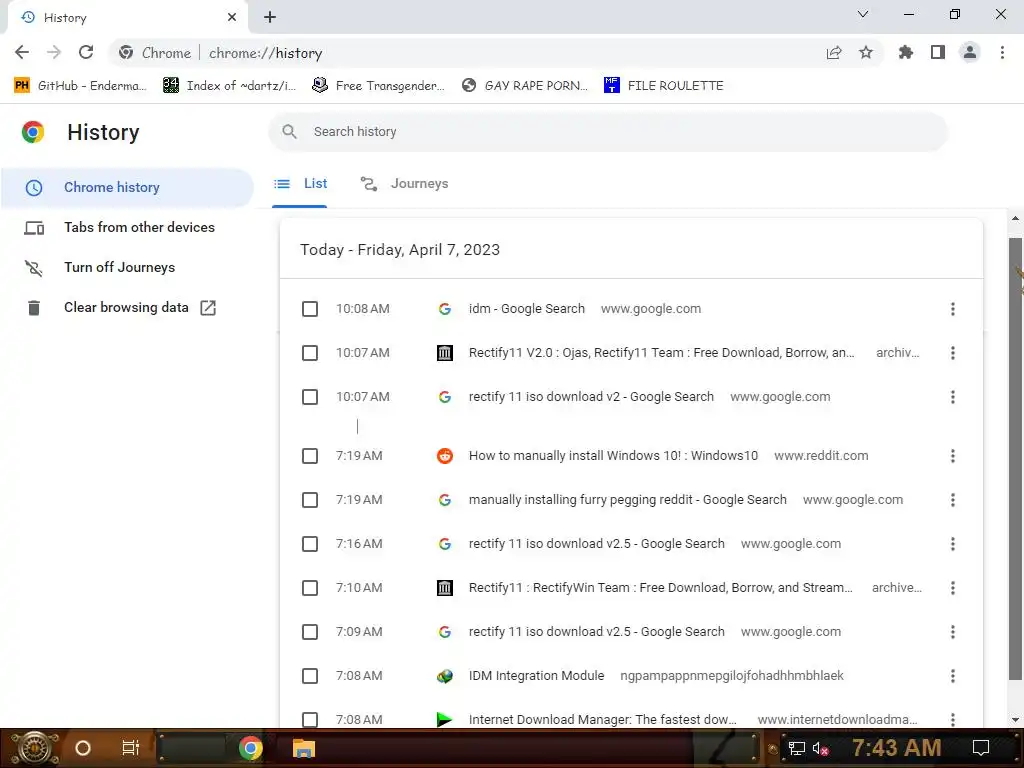Click the scrollbar down arrow
Screen dimensions: 1024x768
click(1015, 720)
